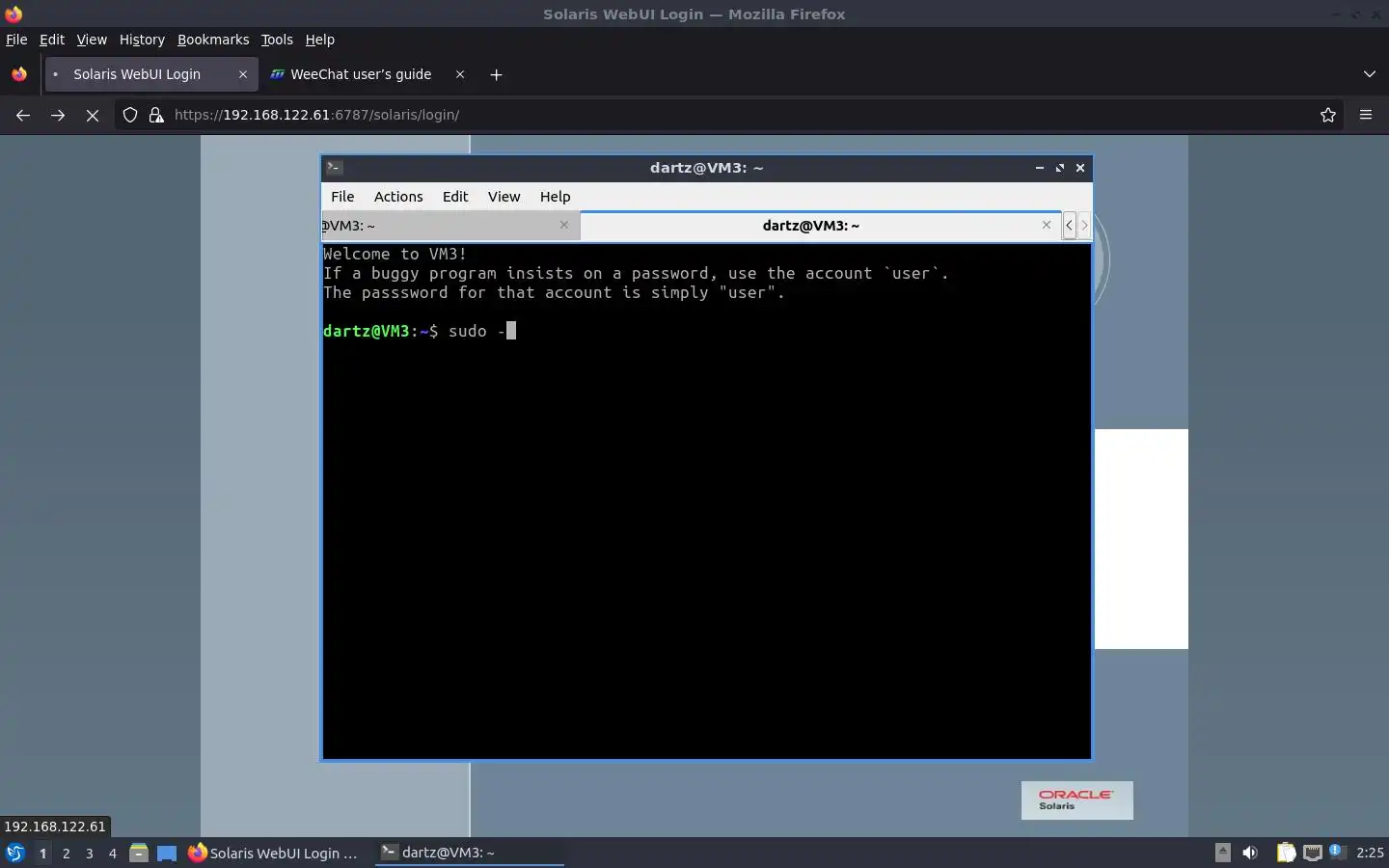Image resolution: width=1389 pixels, height=868 pixels.
Task: Open the file manager taskbar icon
Action: pyautogui.click(x=139, y=853)
